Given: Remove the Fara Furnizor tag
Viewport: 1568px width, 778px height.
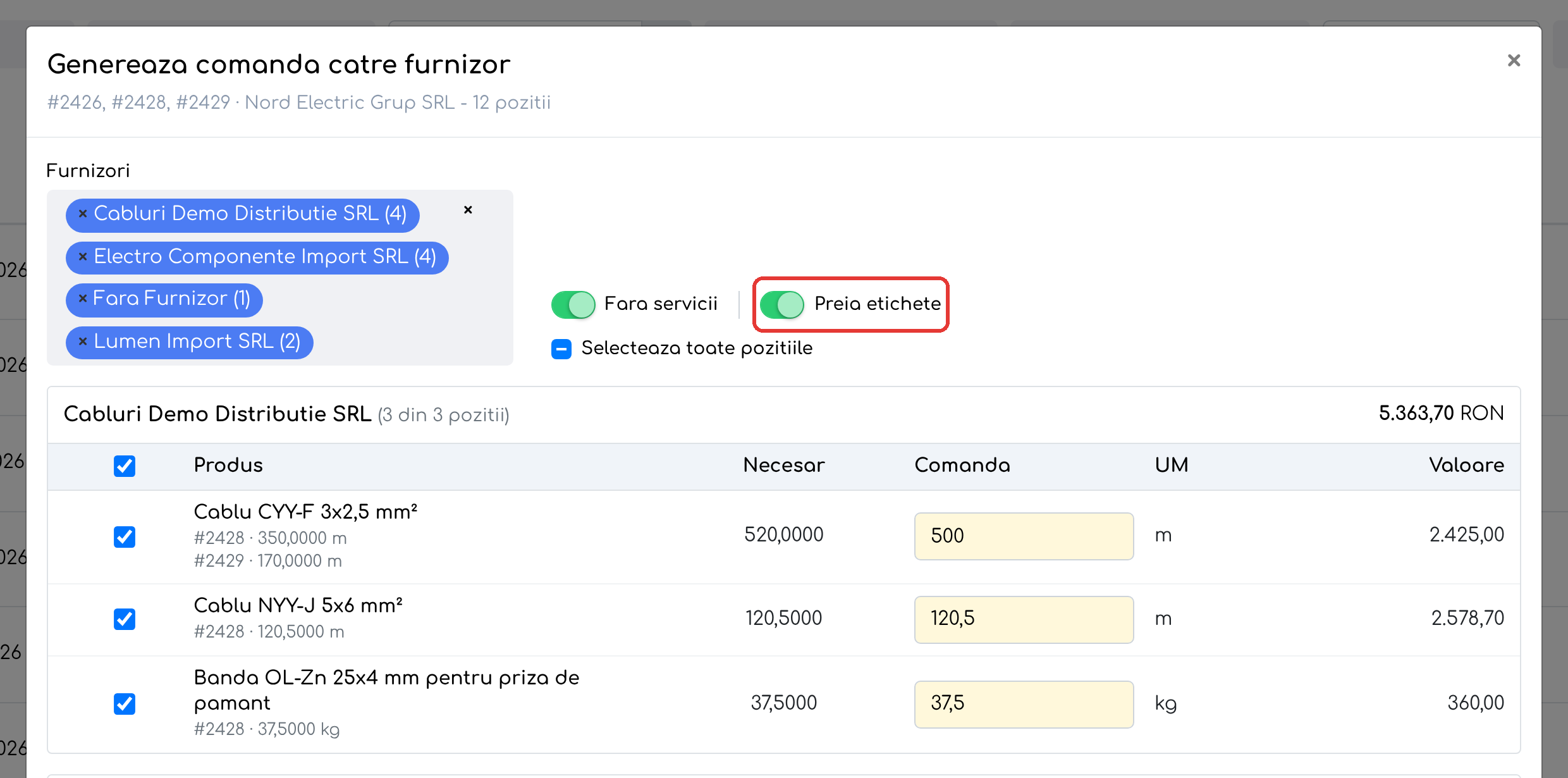Looking at the screenshot, I should [x=82, y=299].
